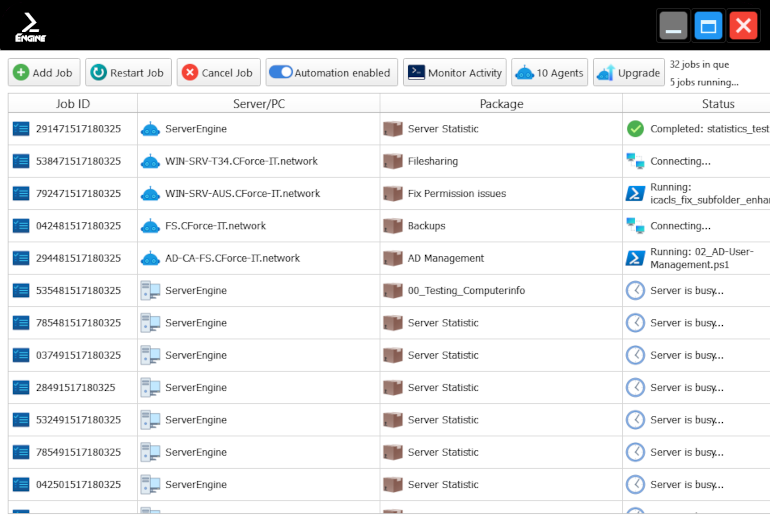Cancel the selected job with Cancel Job

pyautogui.click(x=218, y=73)
